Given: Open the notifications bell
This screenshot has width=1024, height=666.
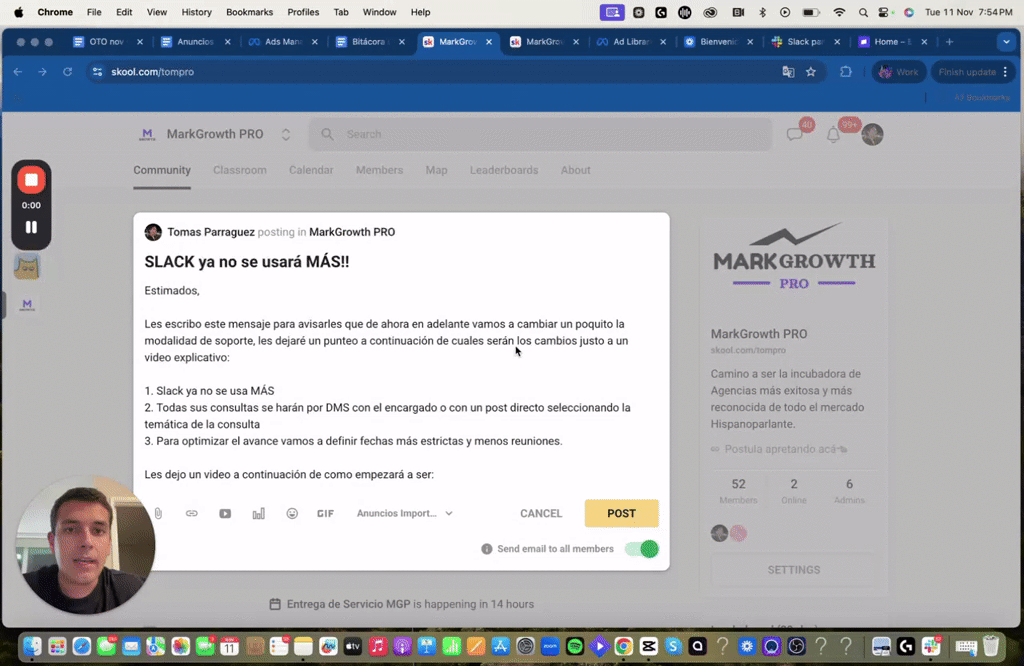Looking at the screenshot, I should coord(833,133).
